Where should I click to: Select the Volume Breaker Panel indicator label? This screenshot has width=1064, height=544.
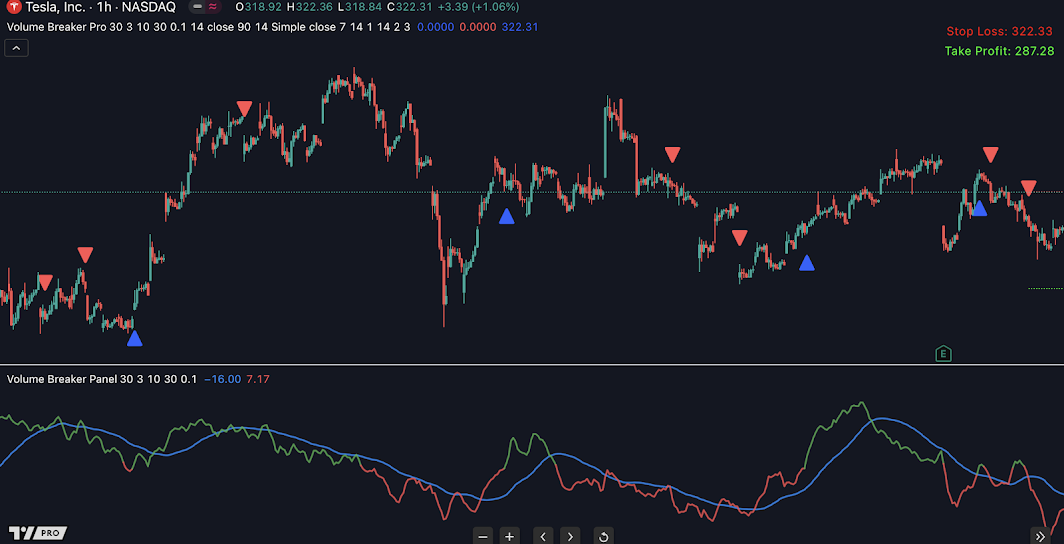(x=62, y=379)
